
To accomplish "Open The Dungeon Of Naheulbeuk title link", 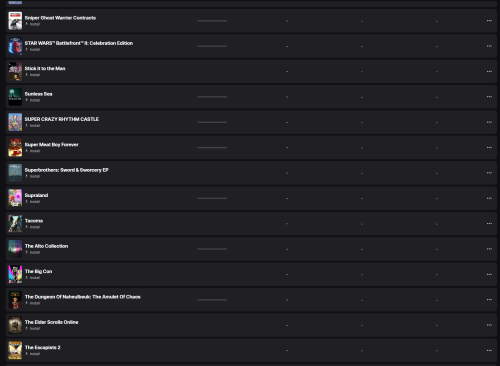I will [83, 297].
